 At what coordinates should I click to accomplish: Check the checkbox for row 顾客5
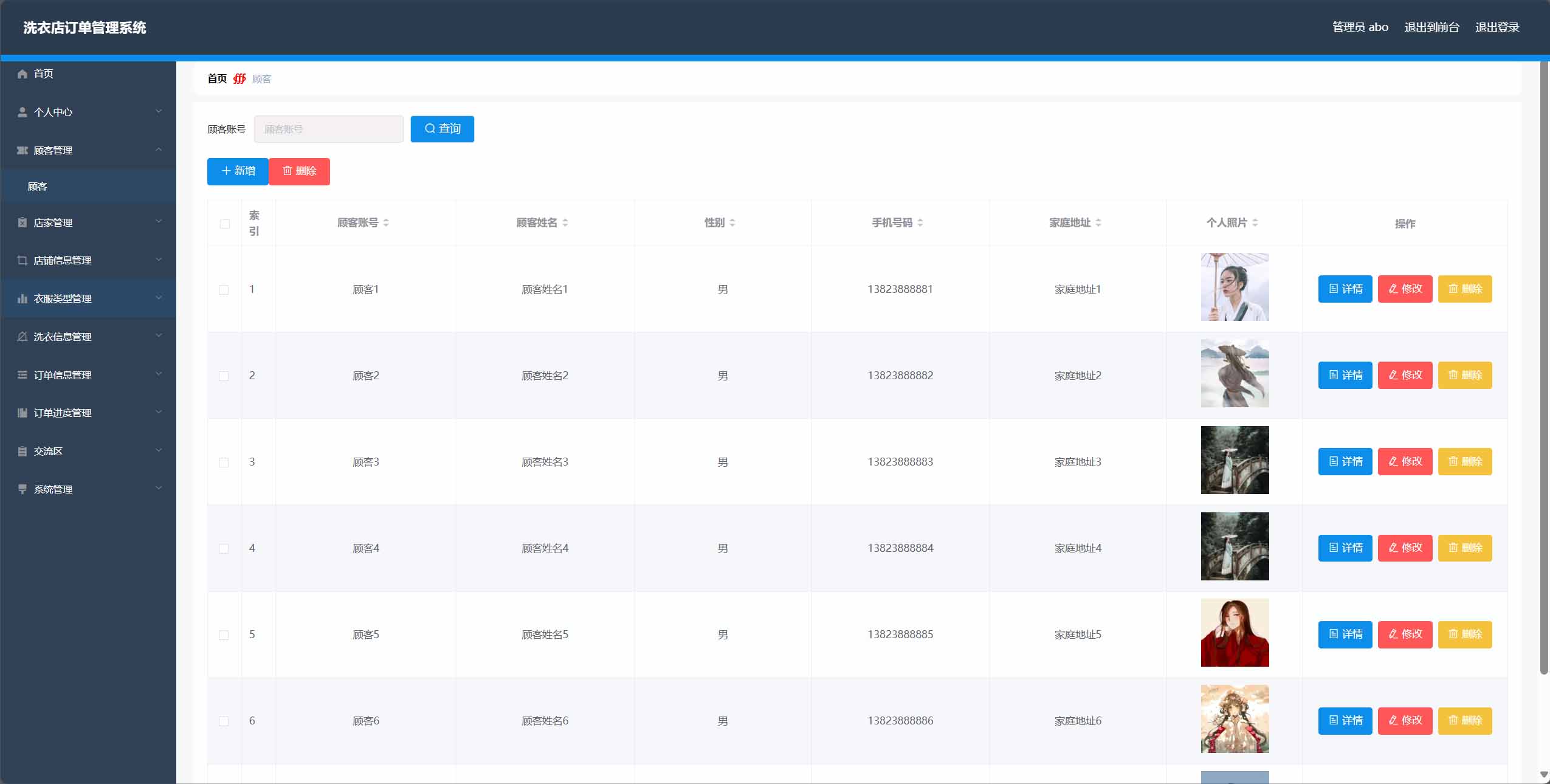[x=224, y=635]
